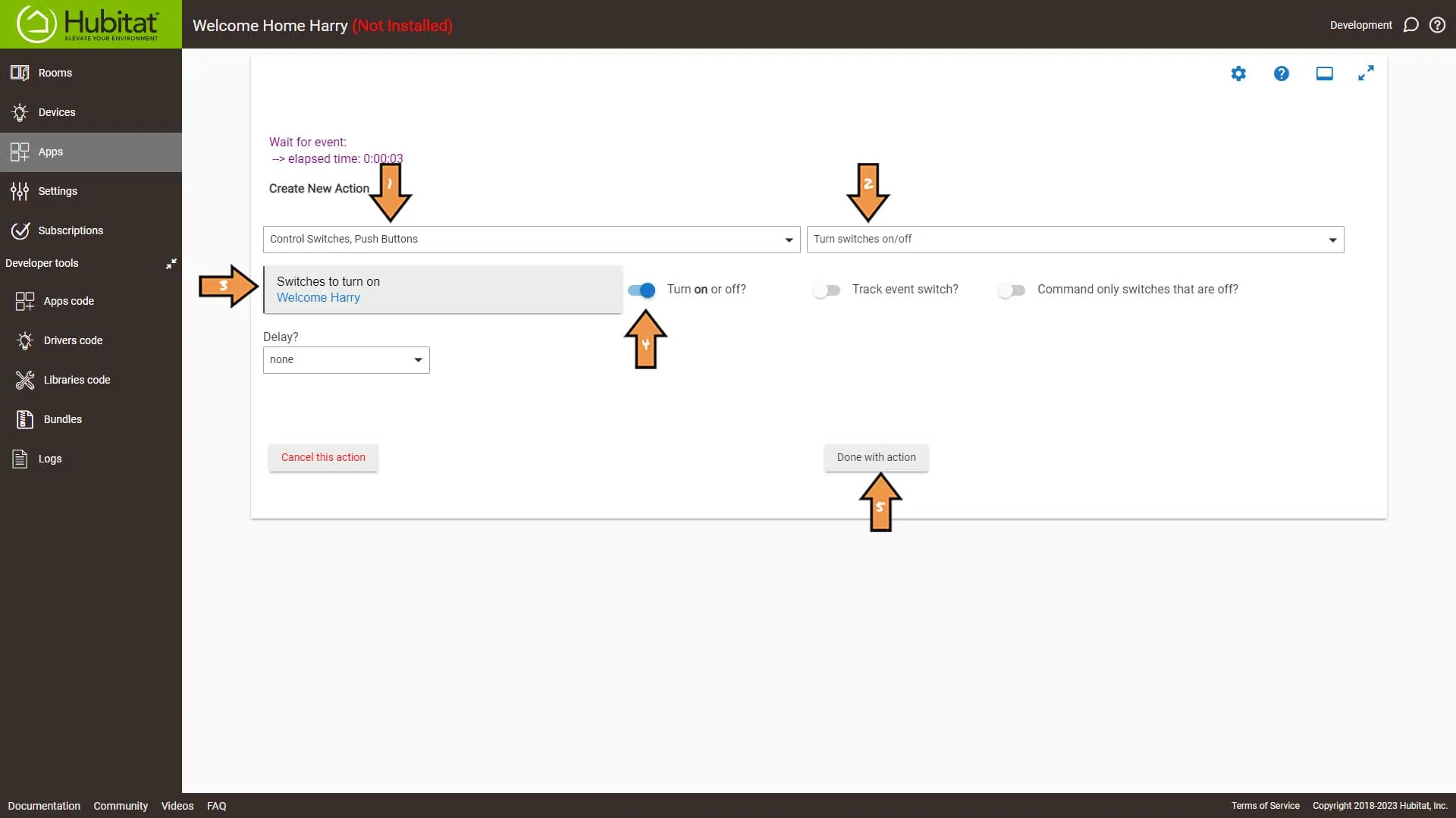The image size is (1456, 818).
Task: Open the Terms of Service link
Action: [1265, 806]
